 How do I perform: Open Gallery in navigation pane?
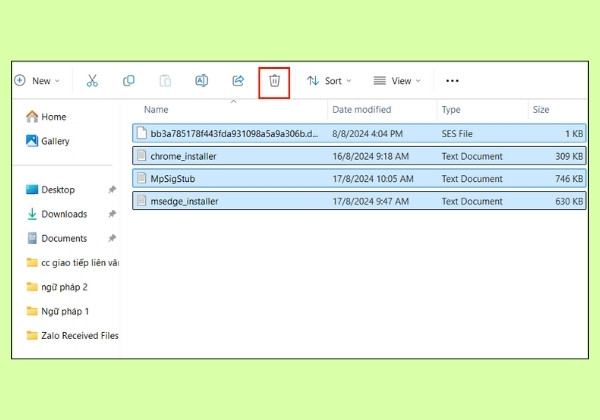point(48,141)
